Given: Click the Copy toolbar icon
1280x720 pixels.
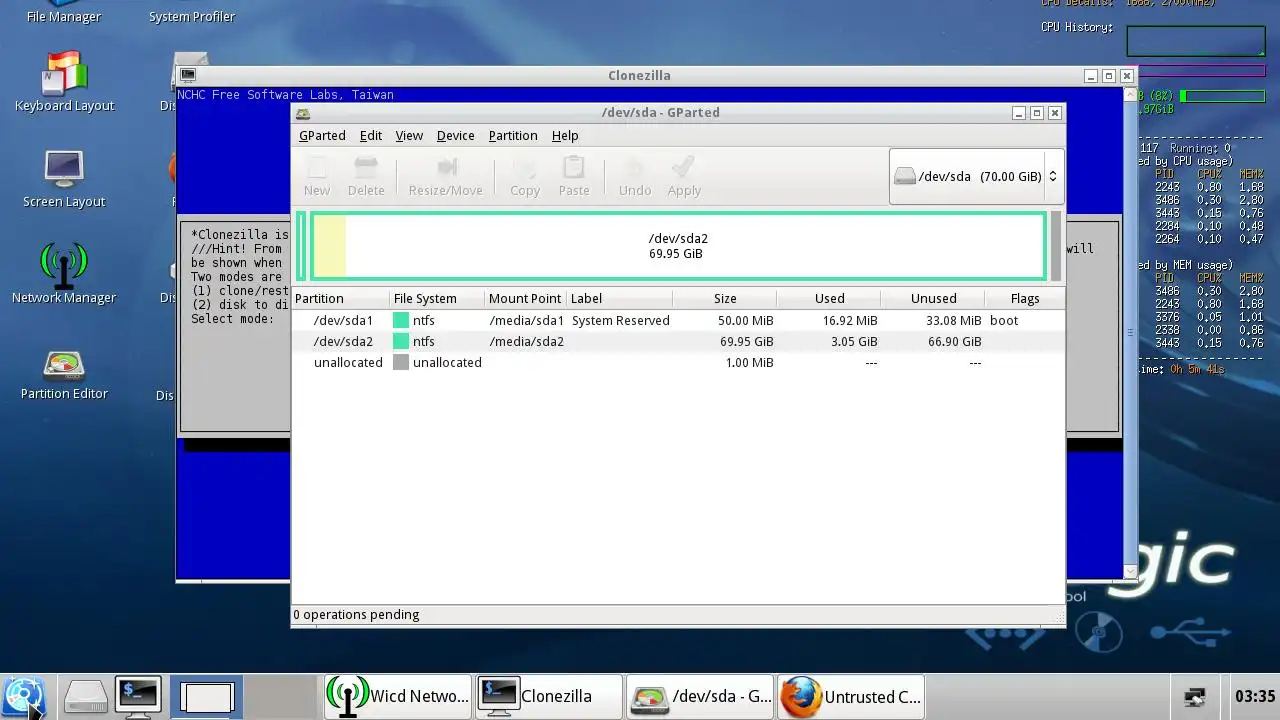Looking at the screenshot, I should pyautogui.click(x=525, y=177).
